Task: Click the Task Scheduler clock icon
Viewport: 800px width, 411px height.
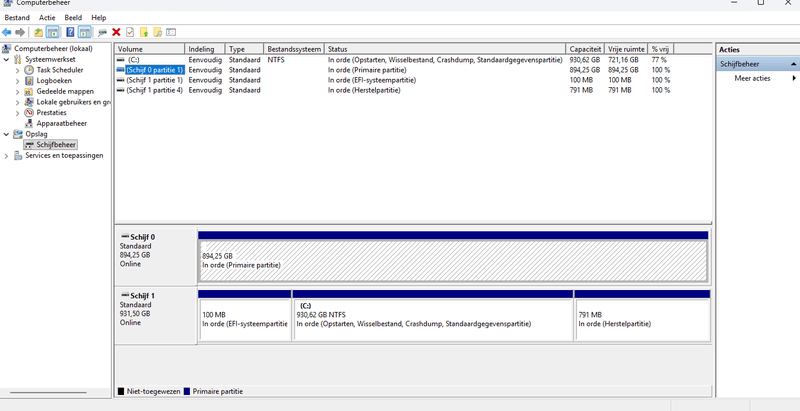Action: click(30, 70)
